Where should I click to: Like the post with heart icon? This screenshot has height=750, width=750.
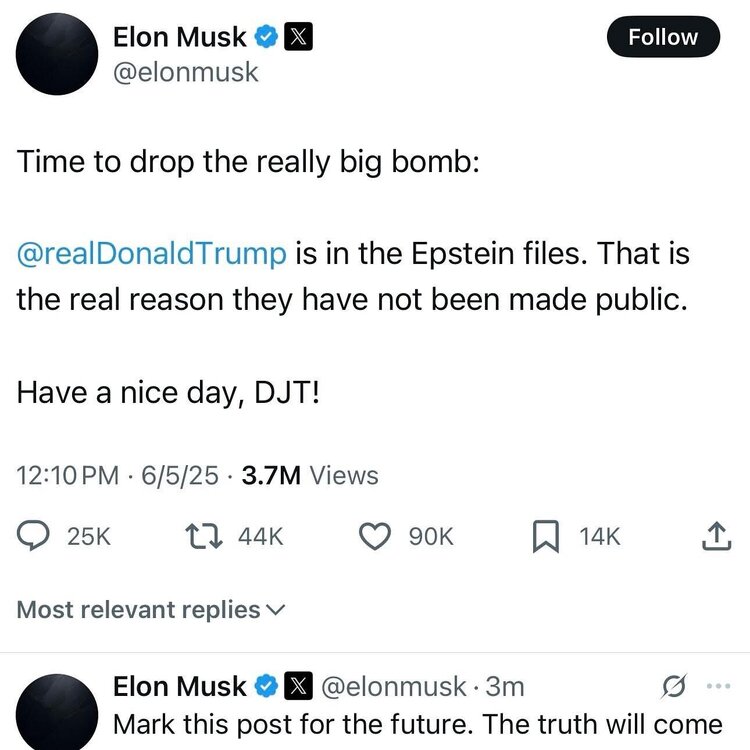click(x=374, y=537)
